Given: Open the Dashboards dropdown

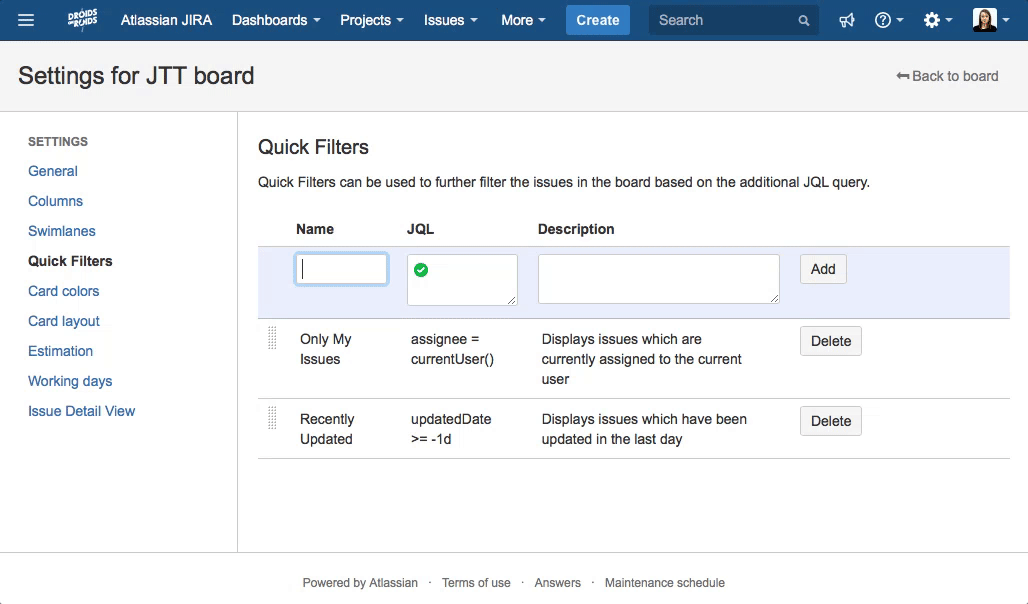Looking at the screenshot, I should click(270, 20).
